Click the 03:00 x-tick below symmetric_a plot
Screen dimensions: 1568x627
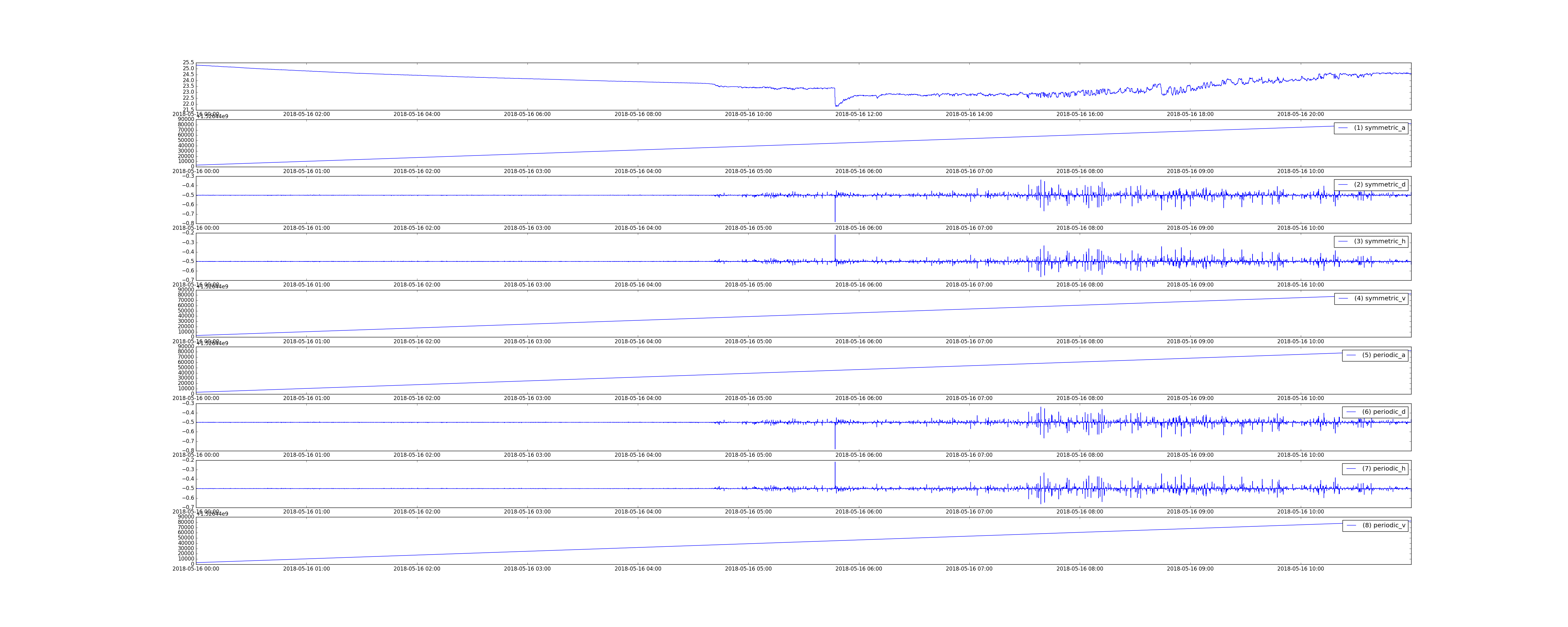point(527,172)
